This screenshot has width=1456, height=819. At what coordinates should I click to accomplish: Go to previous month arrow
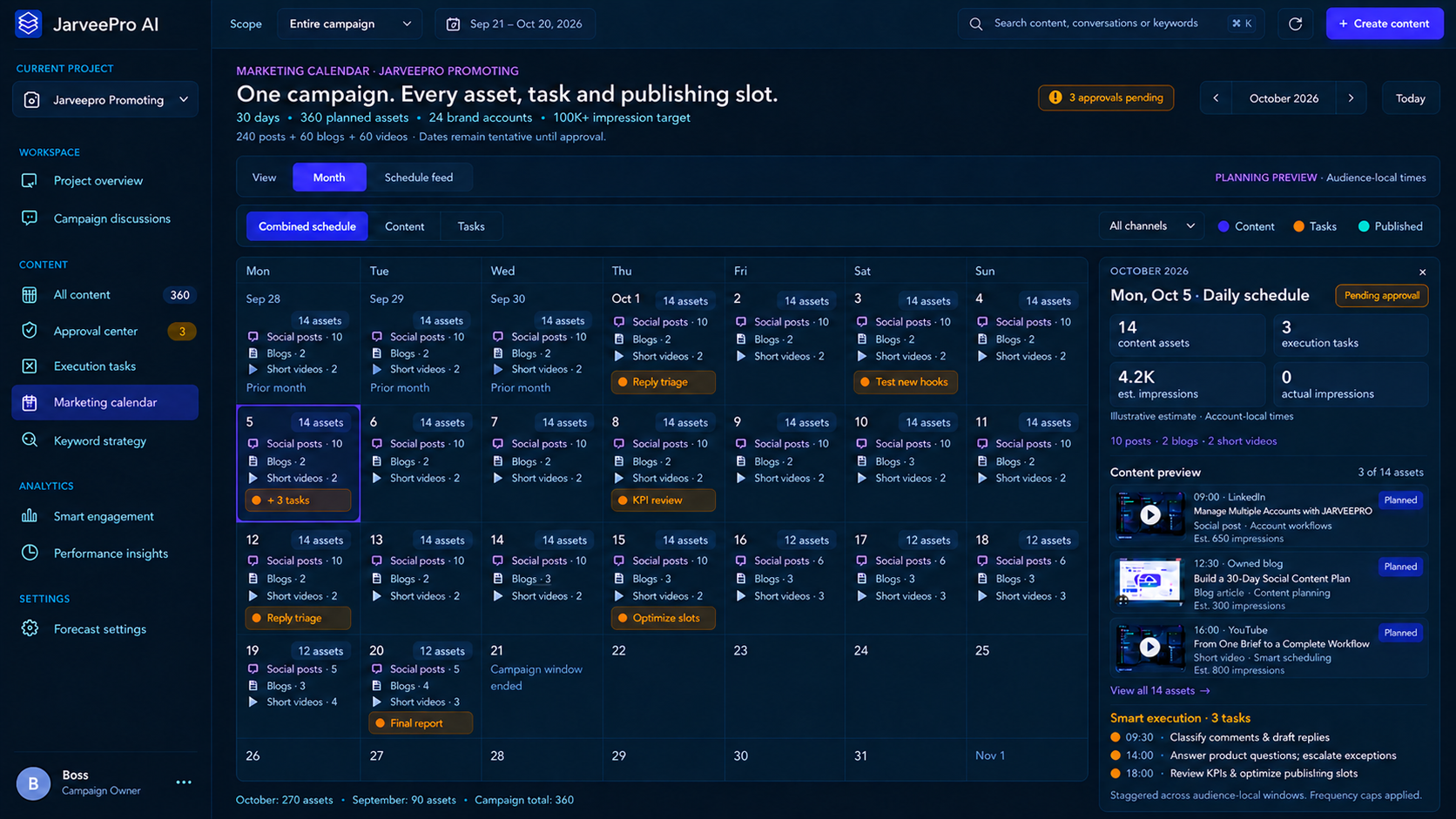pos(1217,98)
